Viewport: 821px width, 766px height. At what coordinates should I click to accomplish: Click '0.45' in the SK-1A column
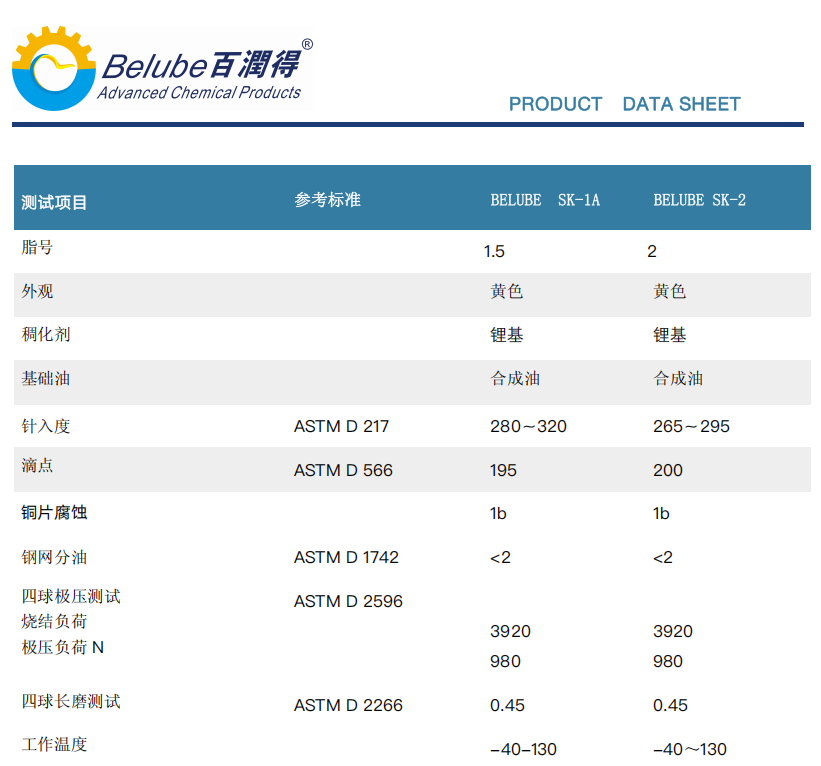point(507,706)
